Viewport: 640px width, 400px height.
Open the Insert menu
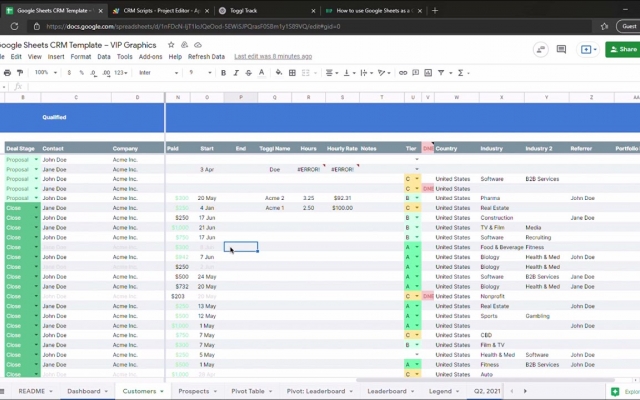pyautogui.click(x=56, y=57)
